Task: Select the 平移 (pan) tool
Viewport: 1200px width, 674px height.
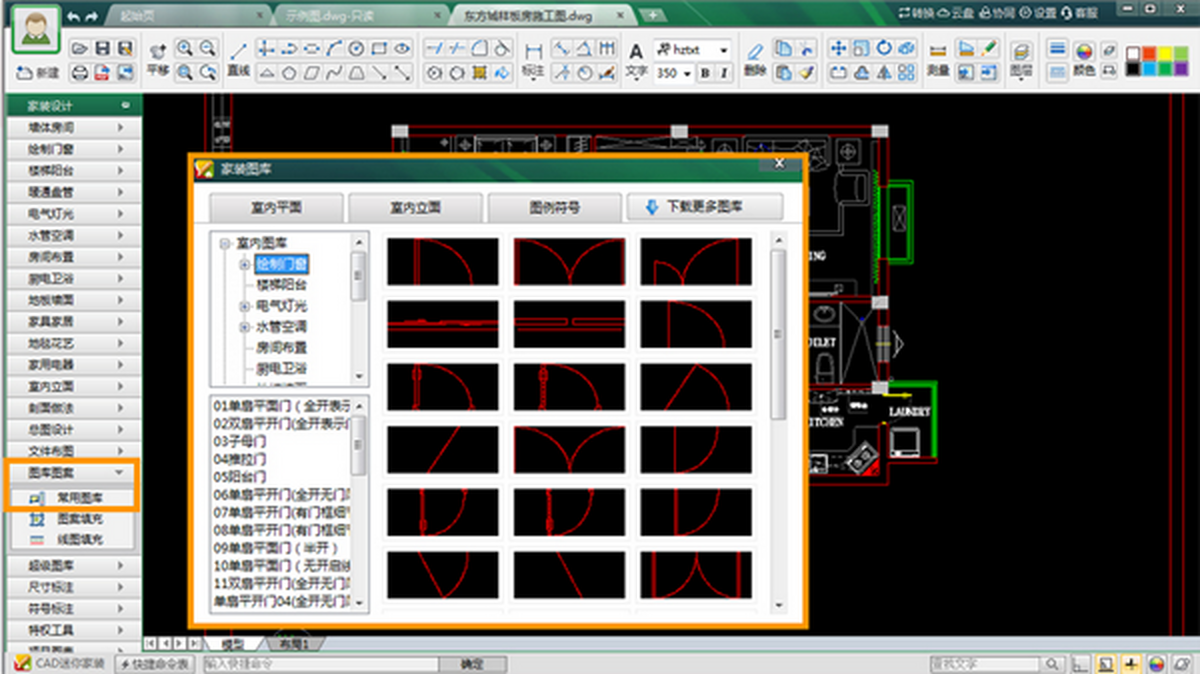Action: click(157, 56)
